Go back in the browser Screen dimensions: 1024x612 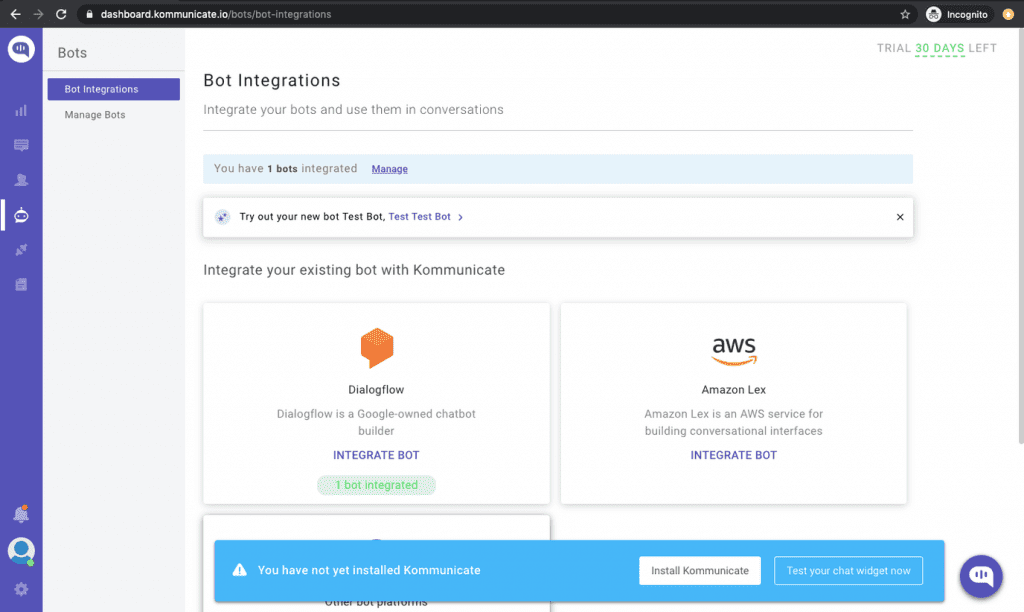pos(15,14)
